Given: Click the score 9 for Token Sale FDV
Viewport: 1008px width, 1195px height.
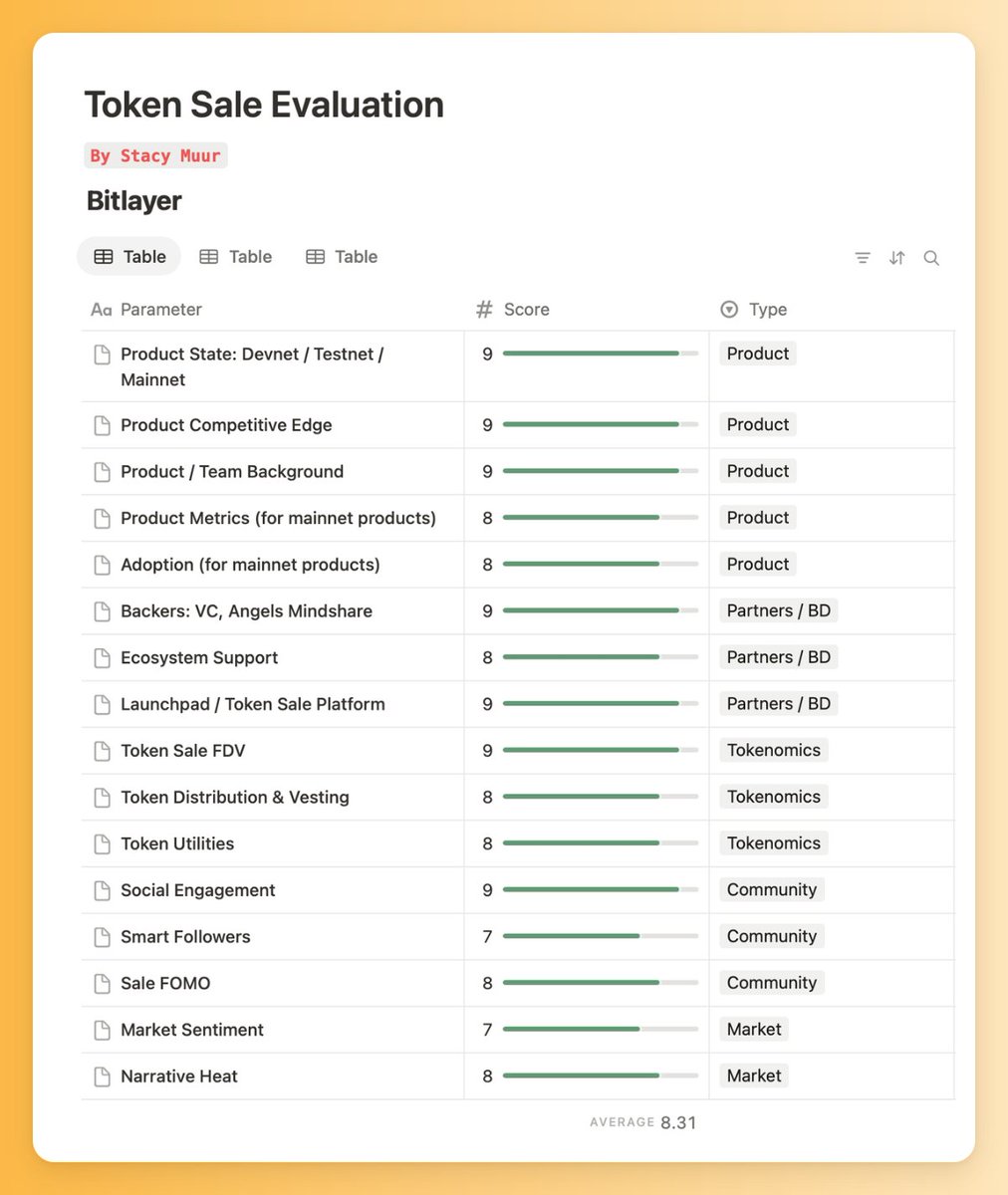Looking at the screenshot, I should pyautogui.click(x=487, y=751).
